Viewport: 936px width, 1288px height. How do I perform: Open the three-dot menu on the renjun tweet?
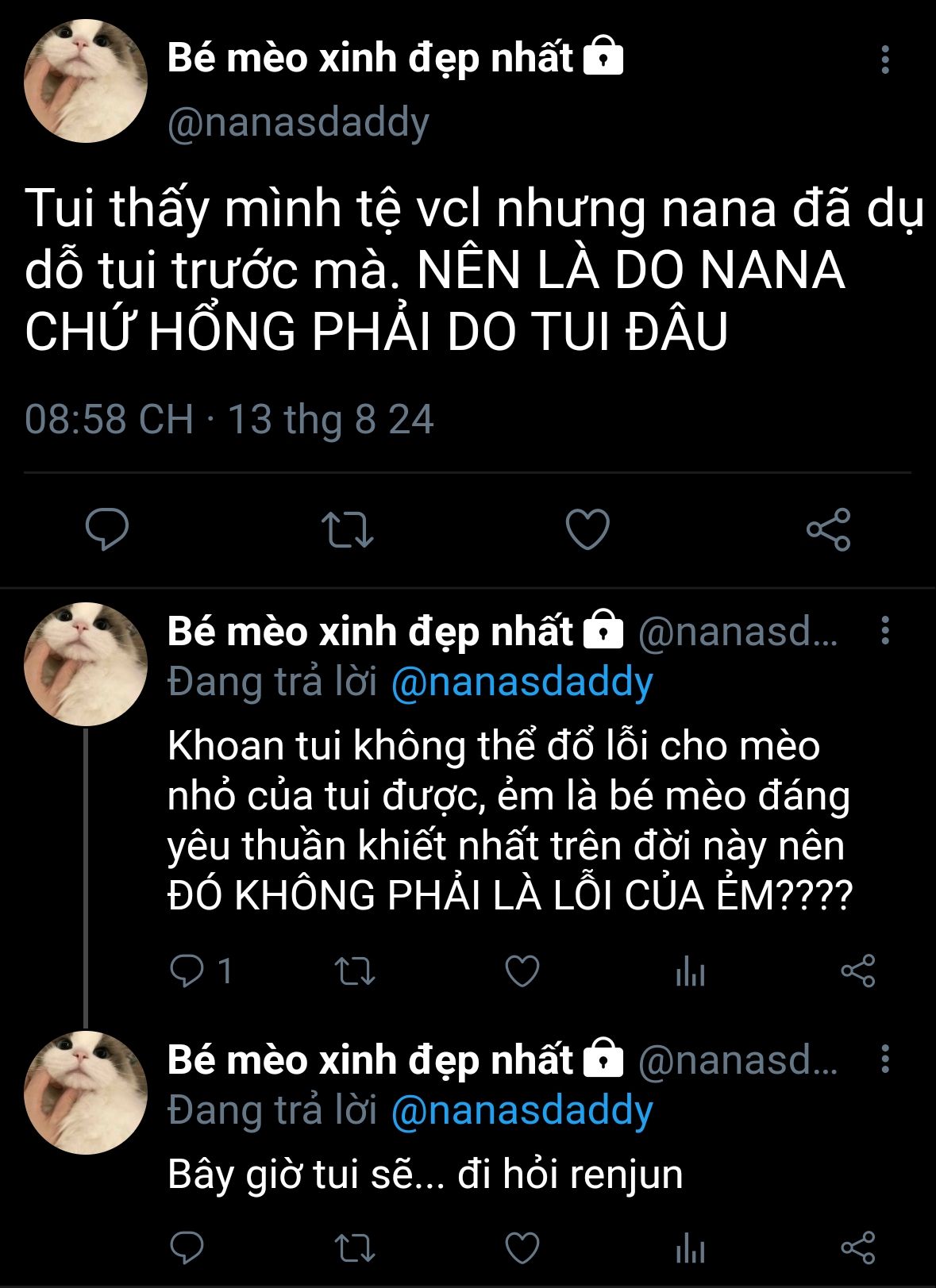tap(884, 1059)
